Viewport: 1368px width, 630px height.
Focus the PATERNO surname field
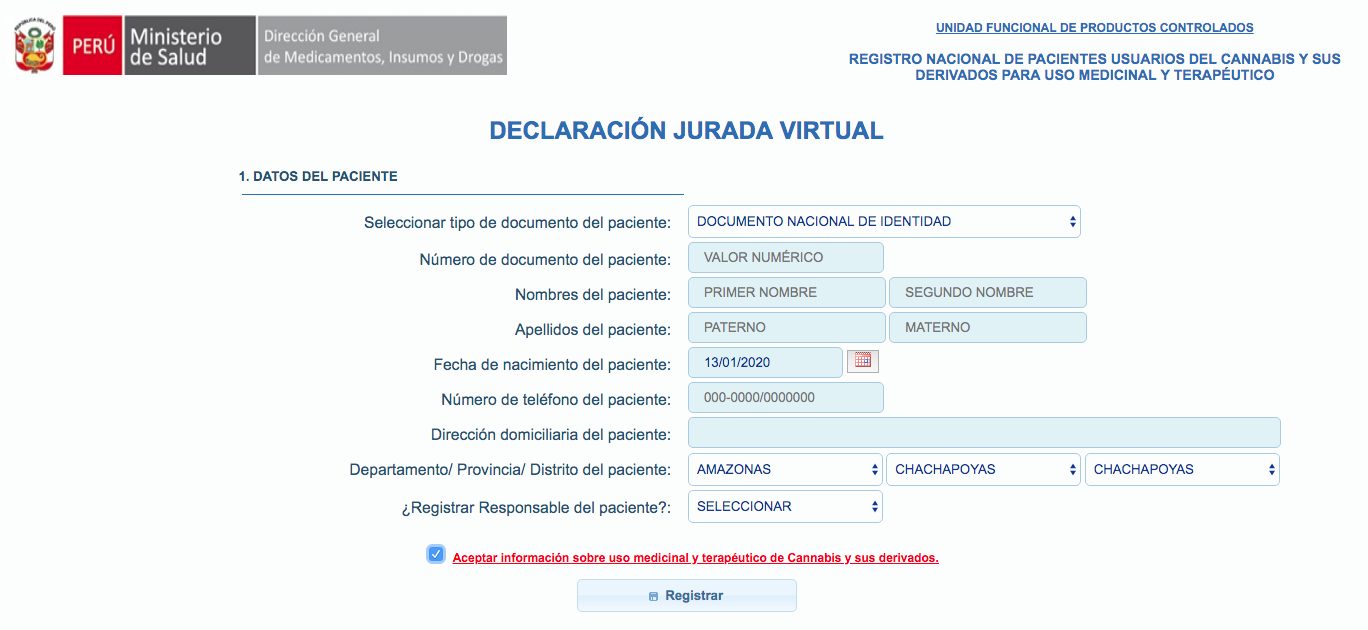pos(787,327)
